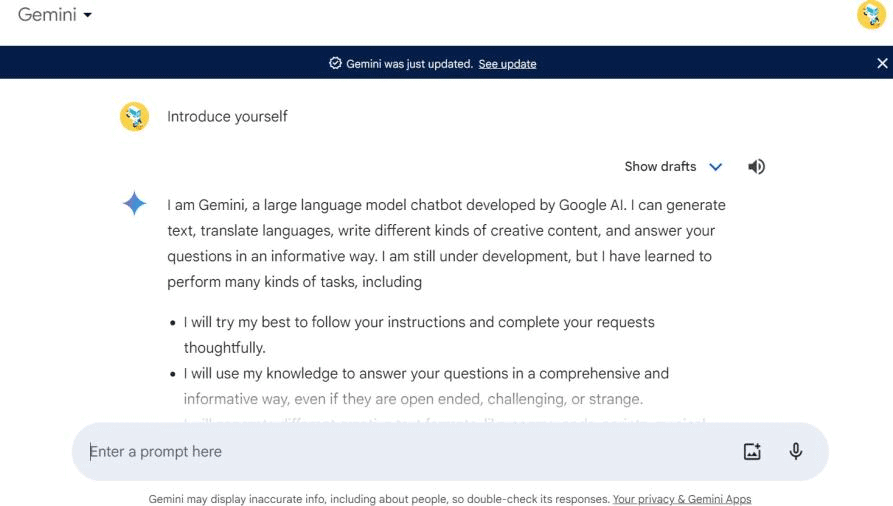893x506 pixels.
Task: Open "Your privacy & Gemini Apps" link
Action: (x=681, y=498)
